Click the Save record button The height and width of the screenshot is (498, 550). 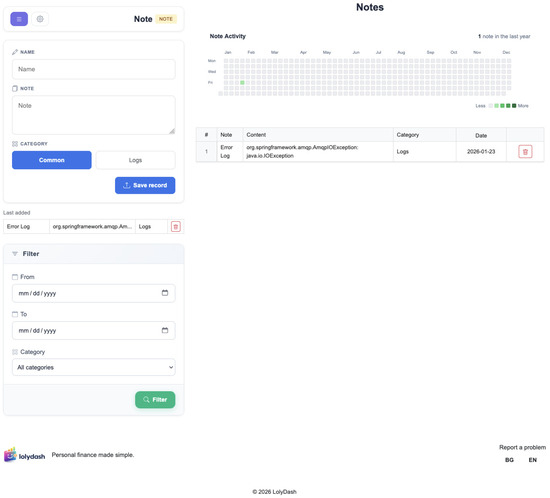point(145,185)
